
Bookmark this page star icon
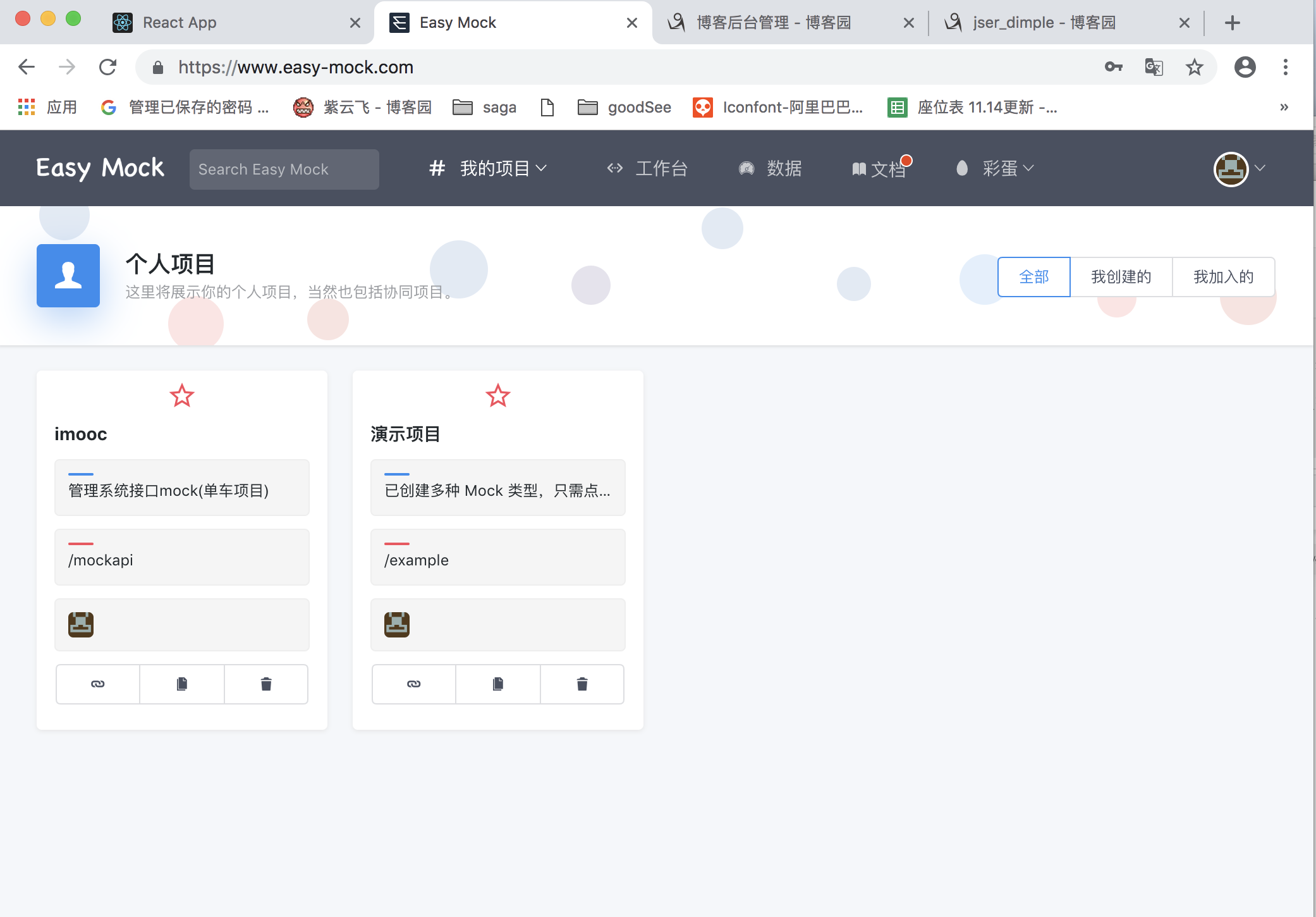[x=1194, y=67]
